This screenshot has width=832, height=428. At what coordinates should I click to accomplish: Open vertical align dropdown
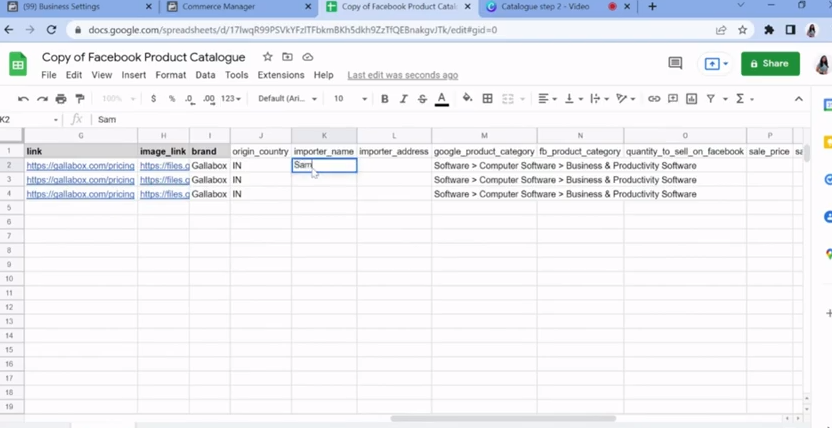pos(573,99)
